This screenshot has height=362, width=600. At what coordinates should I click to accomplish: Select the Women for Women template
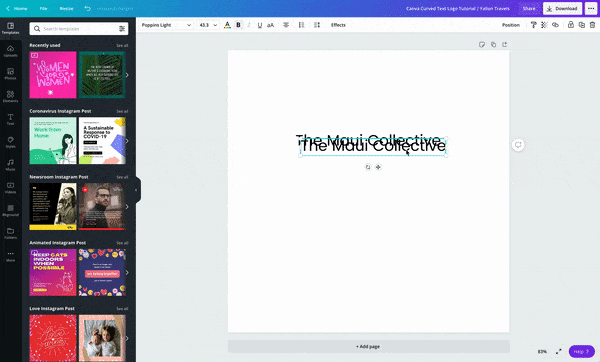[x=53, y=75]
